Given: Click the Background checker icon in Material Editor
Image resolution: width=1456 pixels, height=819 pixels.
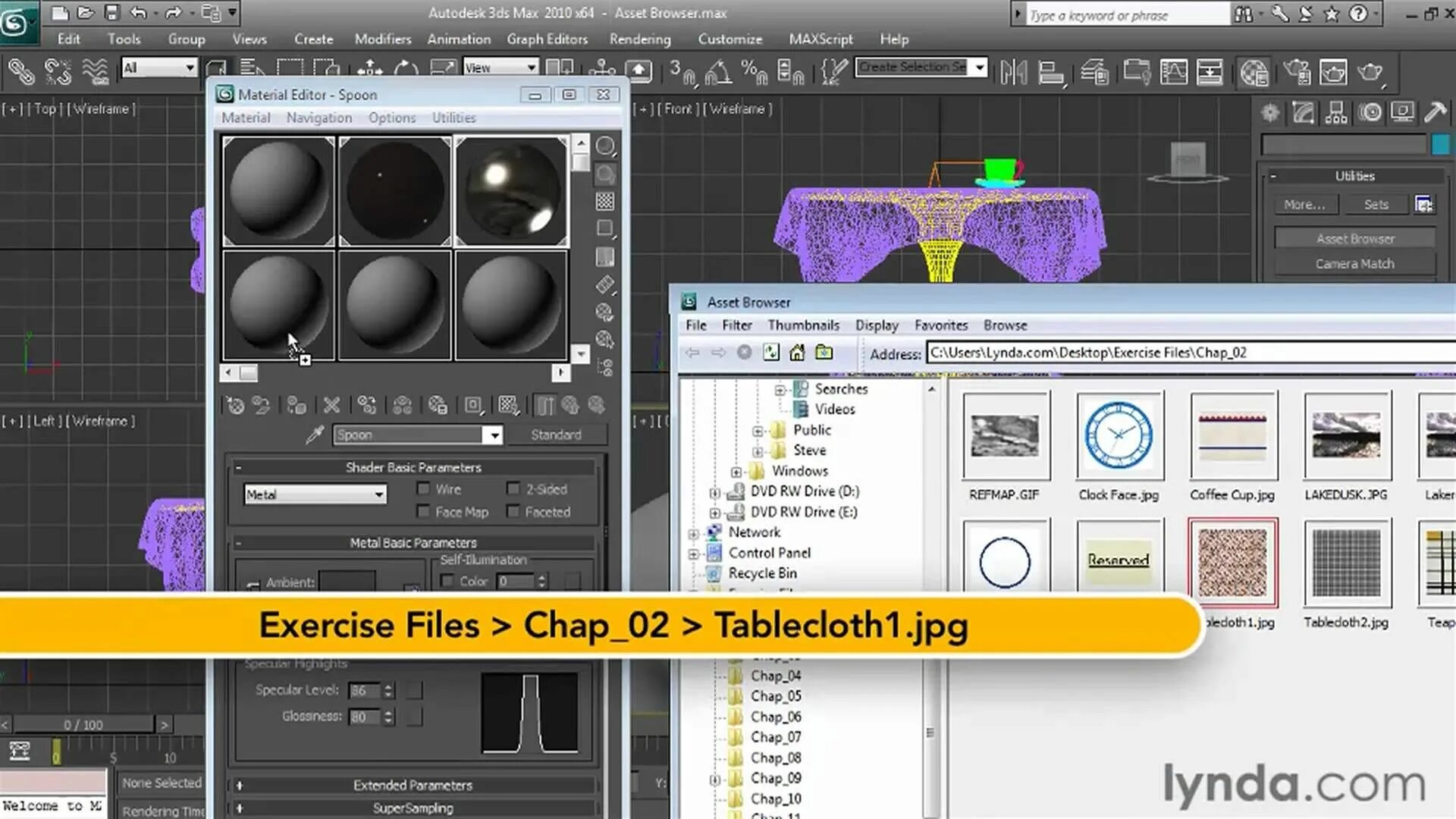Looking at the screenshot, I should tap(605, 201).
